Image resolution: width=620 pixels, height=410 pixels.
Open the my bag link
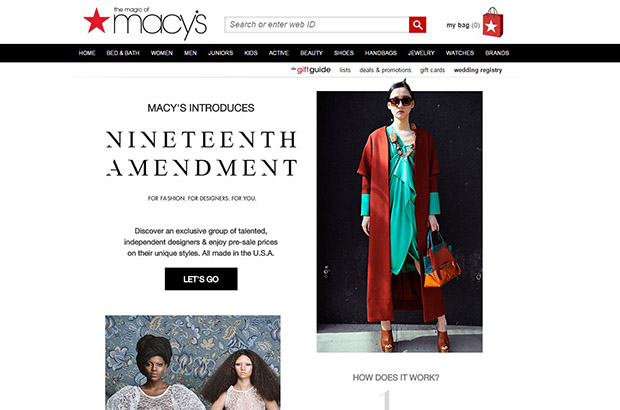[463, 25]
